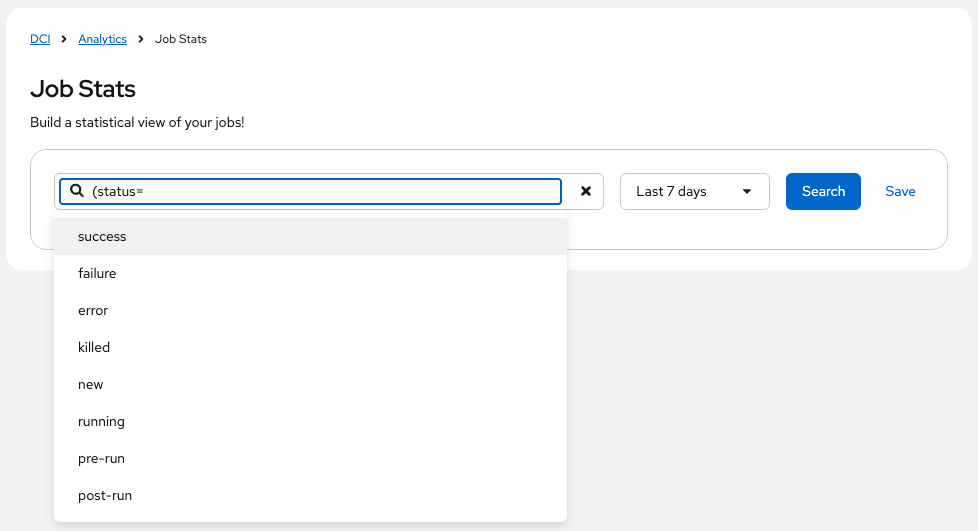Viewport: 978px width, 531px height.
Task: Click the Job Stats page heading
Action: tap(83, 89)
